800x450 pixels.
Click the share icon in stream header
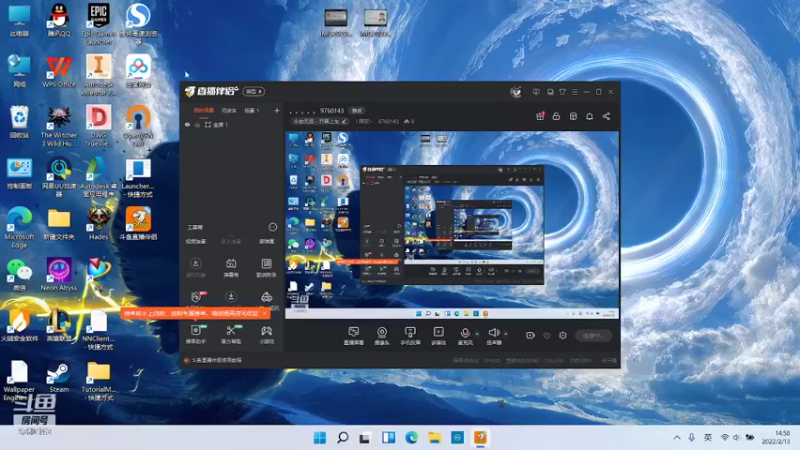(606, 116)
